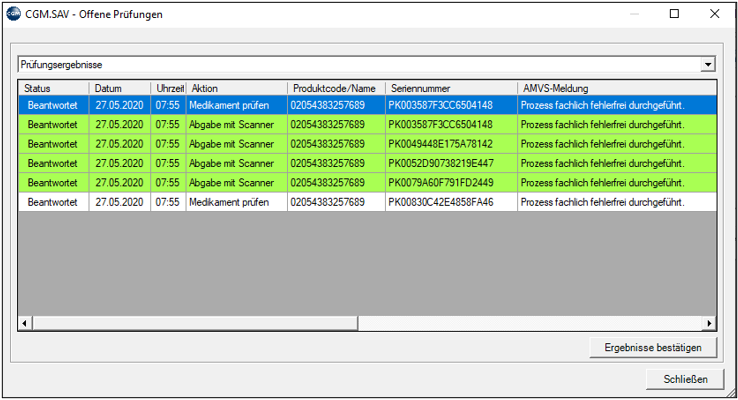Click the Uhrzeit column header

[168, 88]
